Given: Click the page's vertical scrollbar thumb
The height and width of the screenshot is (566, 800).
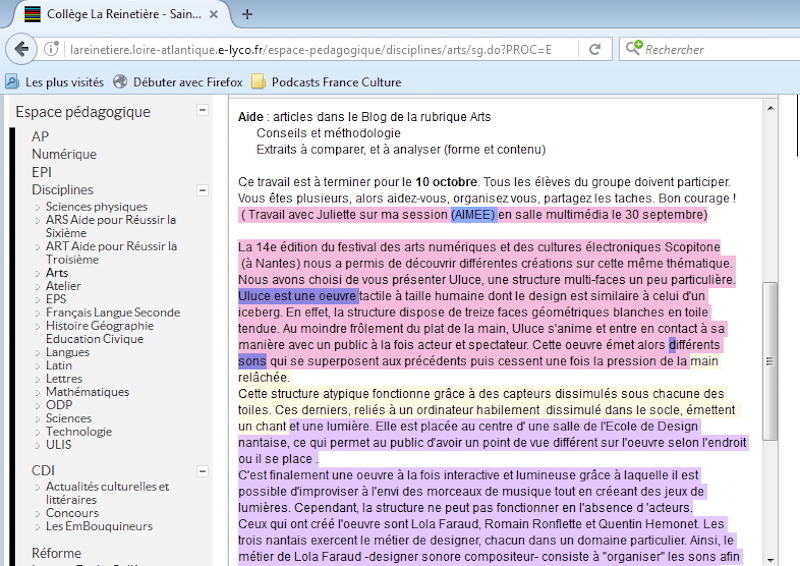Looking at the screenshot, I should (x=770, y=360).
